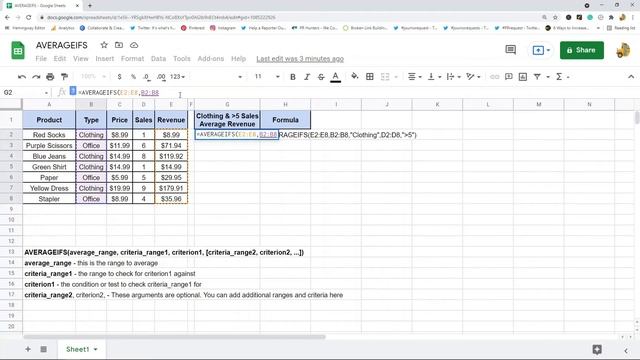This screenshot has width=640, height=360.
Task: Open the Format menu
Action: pos(132,59)
